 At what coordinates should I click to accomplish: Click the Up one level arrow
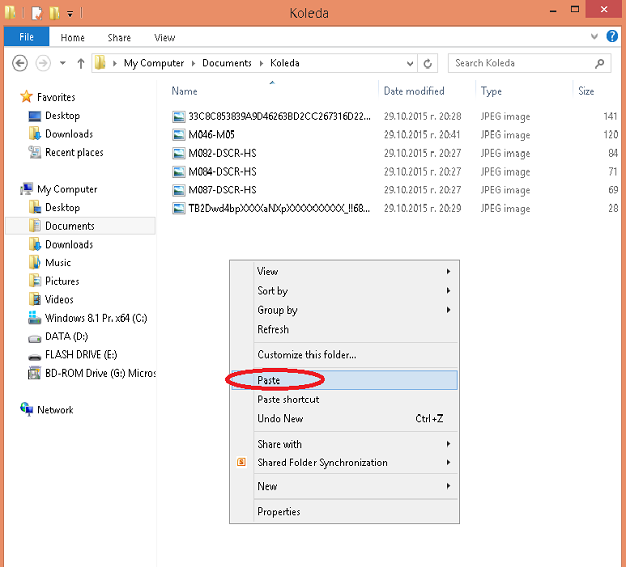tap(80, 63)
